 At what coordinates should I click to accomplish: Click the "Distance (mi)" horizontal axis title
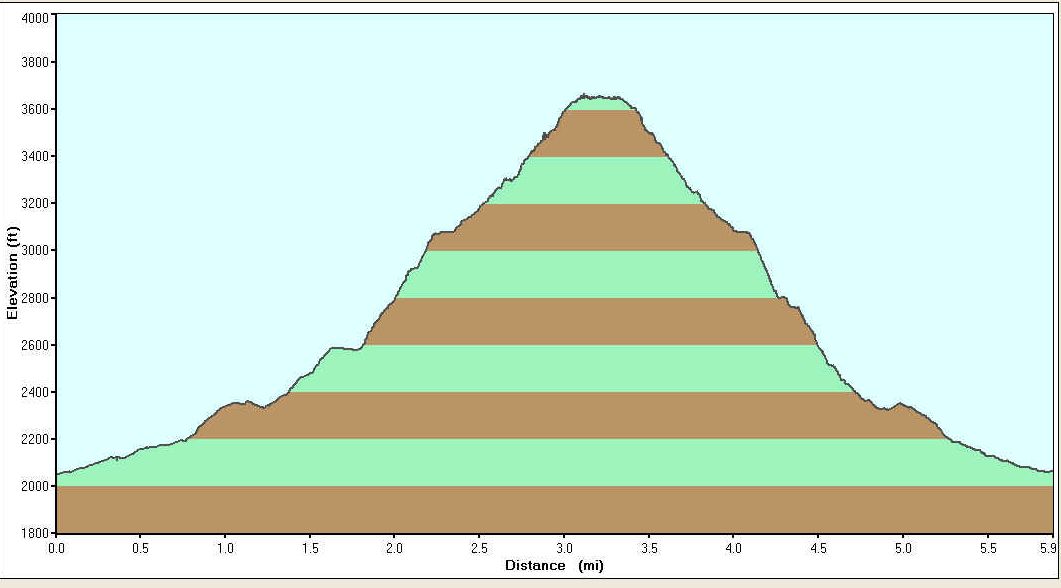coord(554,565)
